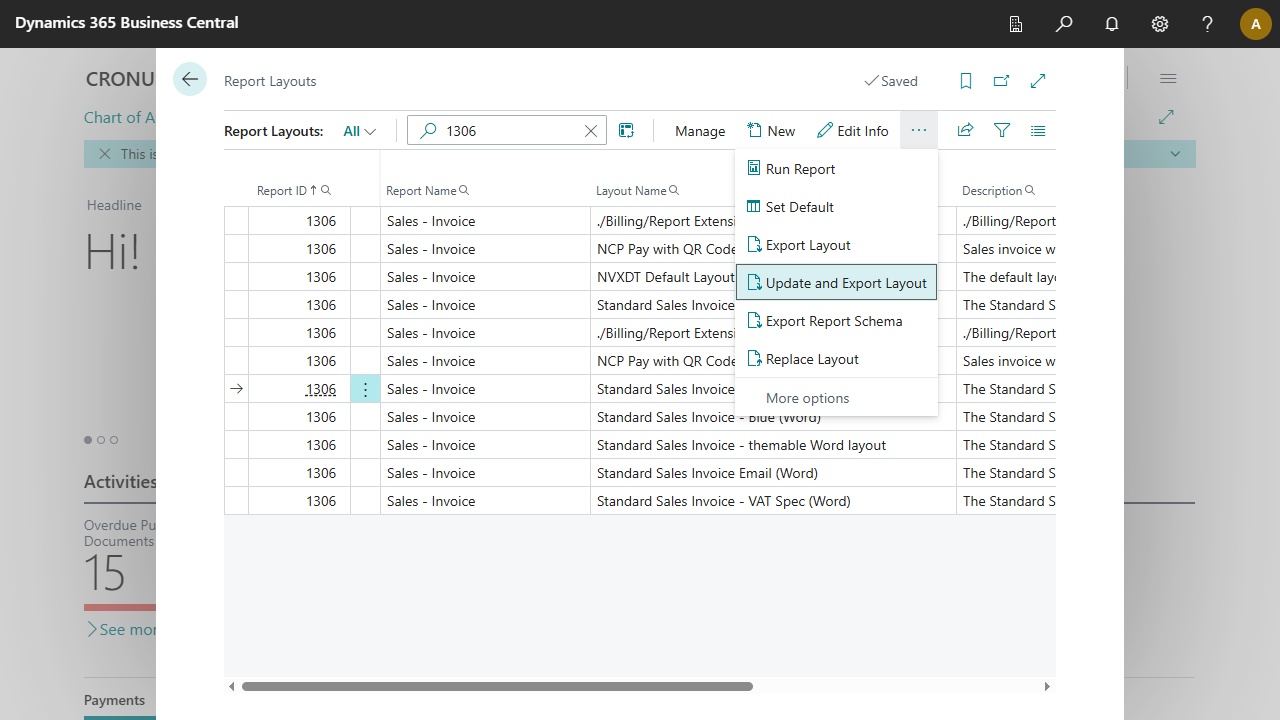This screenshot has width=1280, height=720.
Task: Open the settings gear
Action: coord(1160,24)
